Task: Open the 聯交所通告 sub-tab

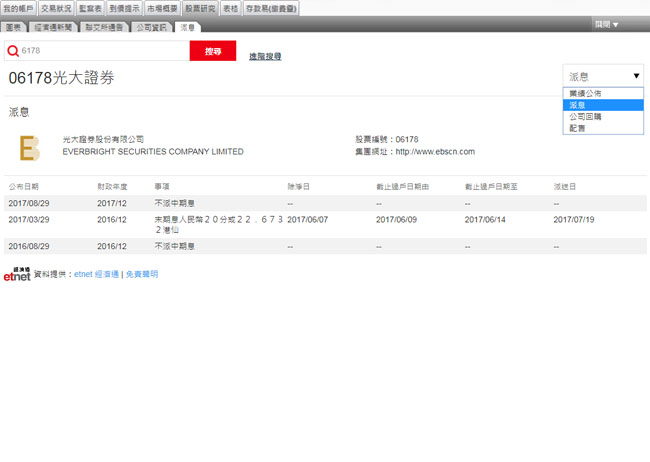Action: point(104,27)
